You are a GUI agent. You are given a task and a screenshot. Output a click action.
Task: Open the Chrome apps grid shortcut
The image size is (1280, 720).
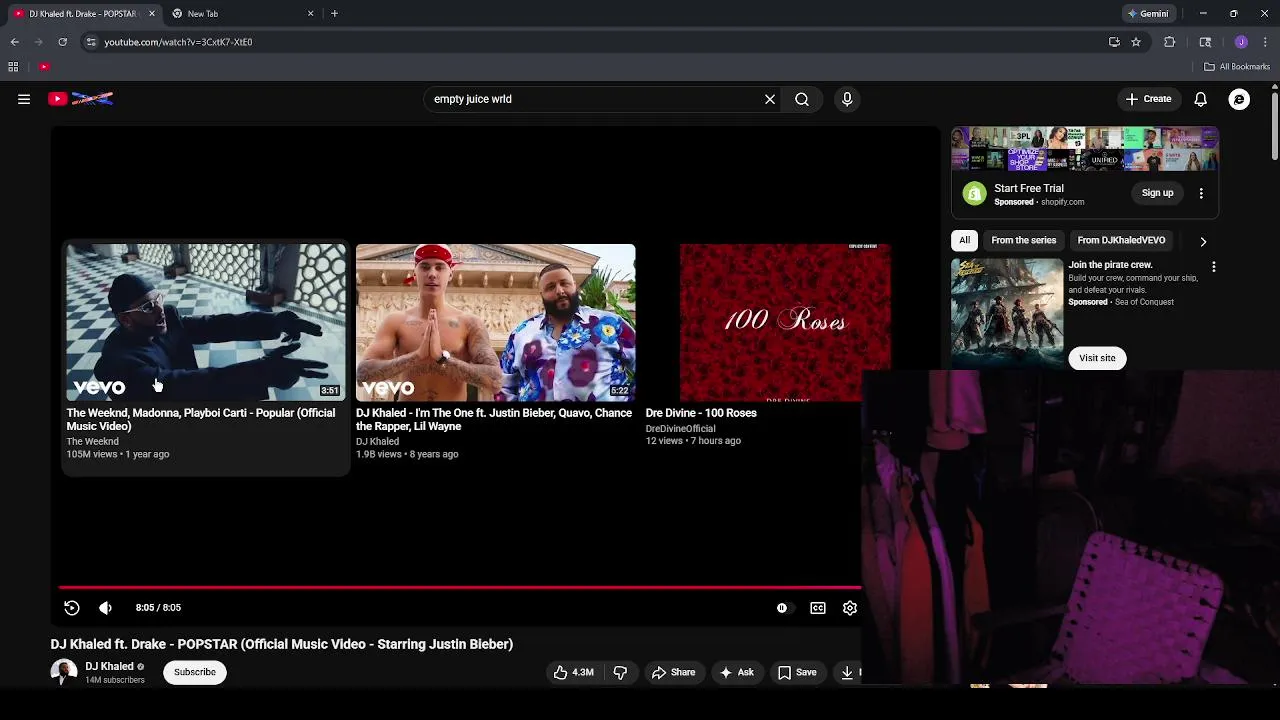click(13, 67)
